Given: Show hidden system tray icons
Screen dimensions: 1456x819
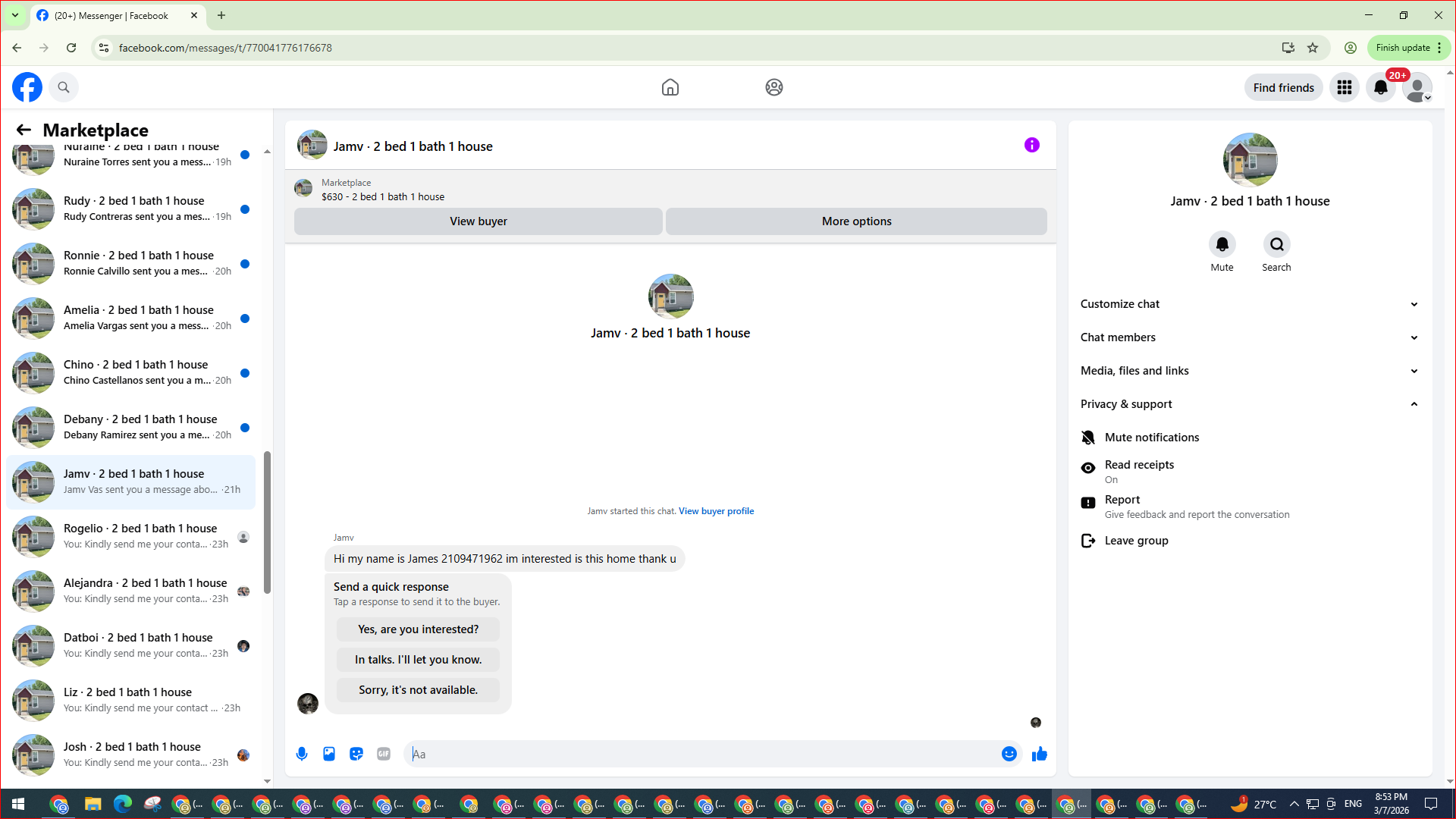Looking at the screenshot, I should [x=1294, y=804].
